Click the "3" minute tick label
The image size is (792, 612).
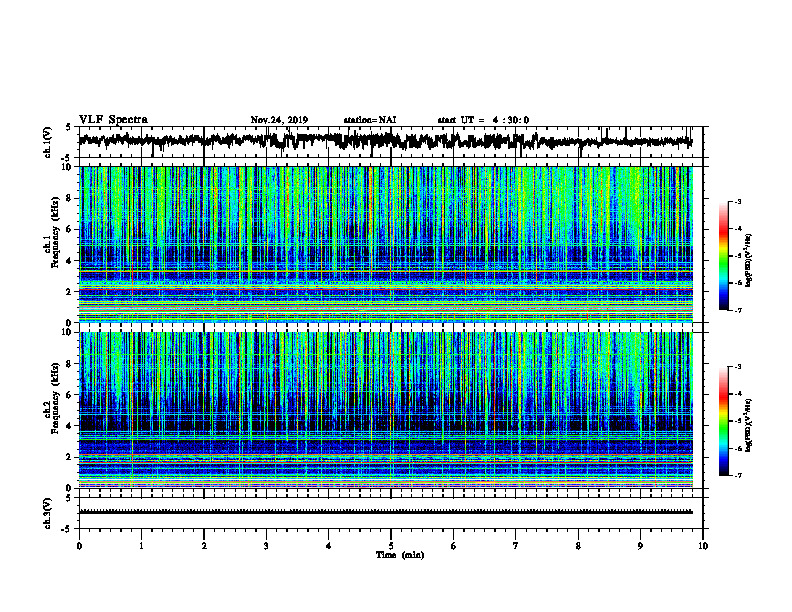(266, 546)
